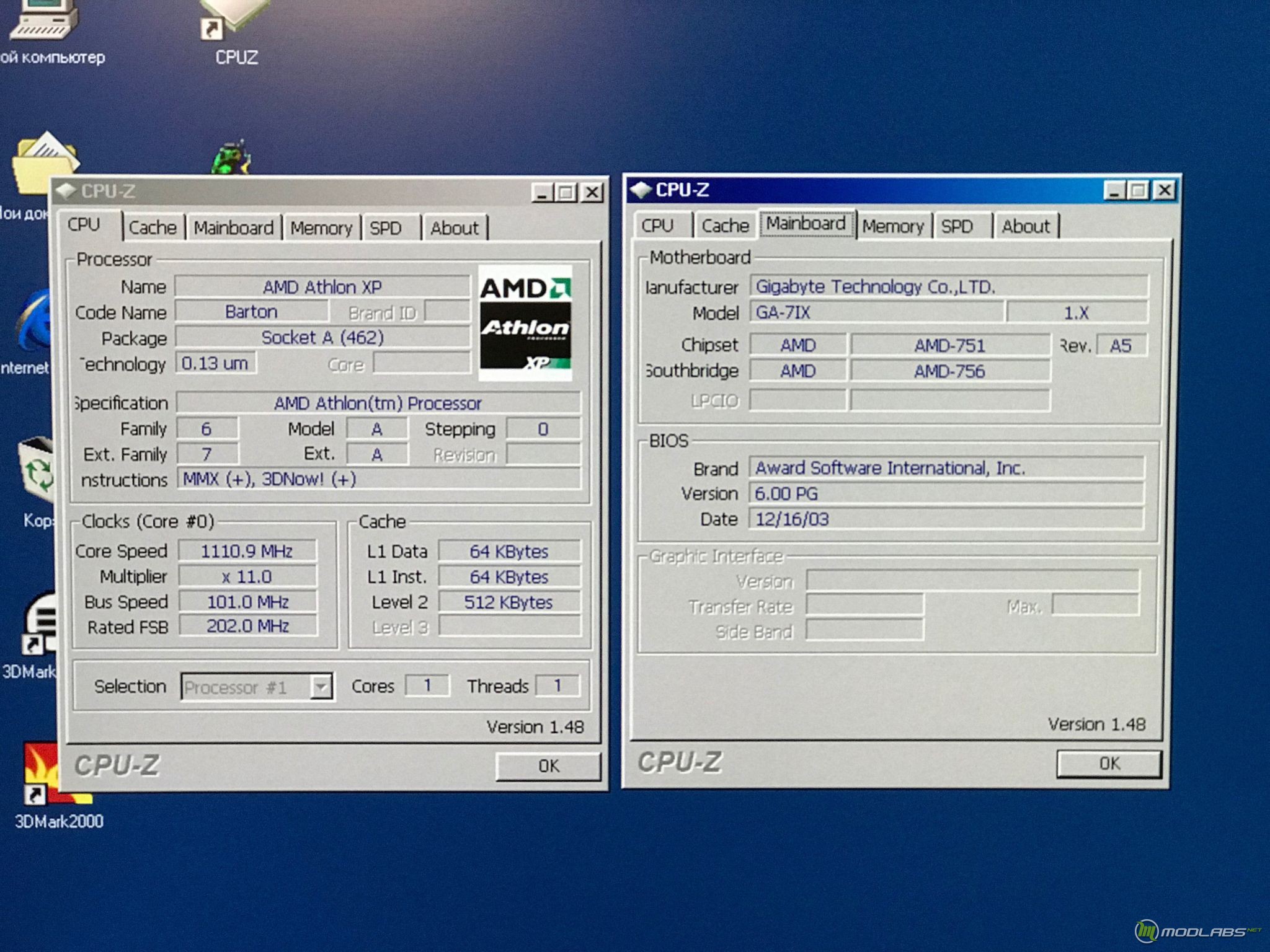Click the Stepping value '0'
Screen dimensions: 1270x952
pyautogui.click(x=543, y=429)
